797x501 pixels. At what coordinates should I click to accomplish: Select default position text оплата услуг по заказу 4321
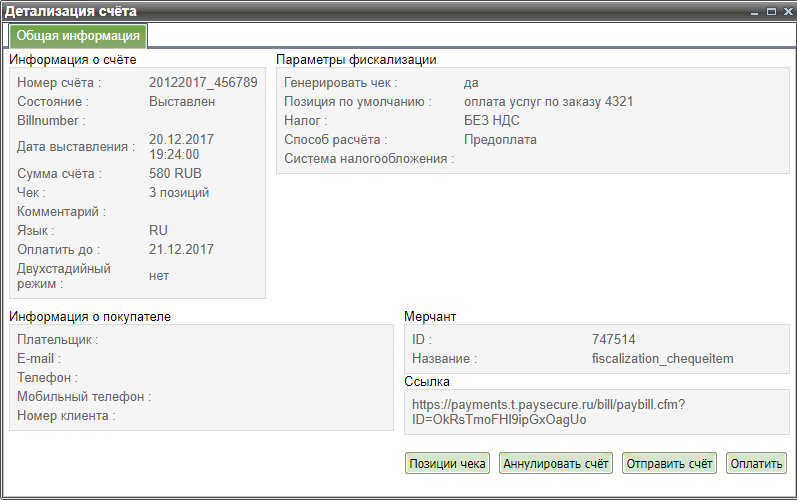coord(548,102)
